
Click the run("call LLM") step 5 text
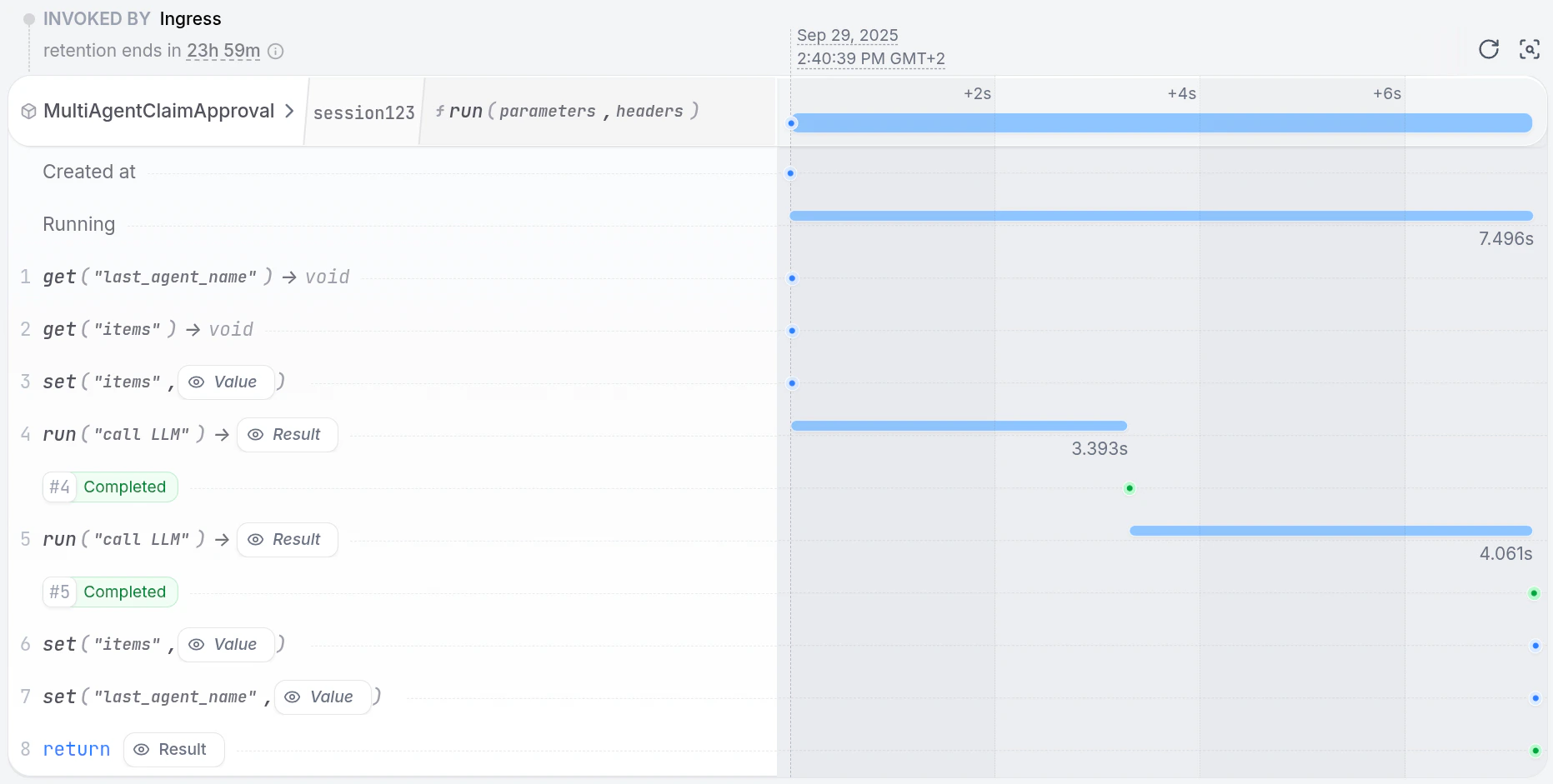coord(124,539)
